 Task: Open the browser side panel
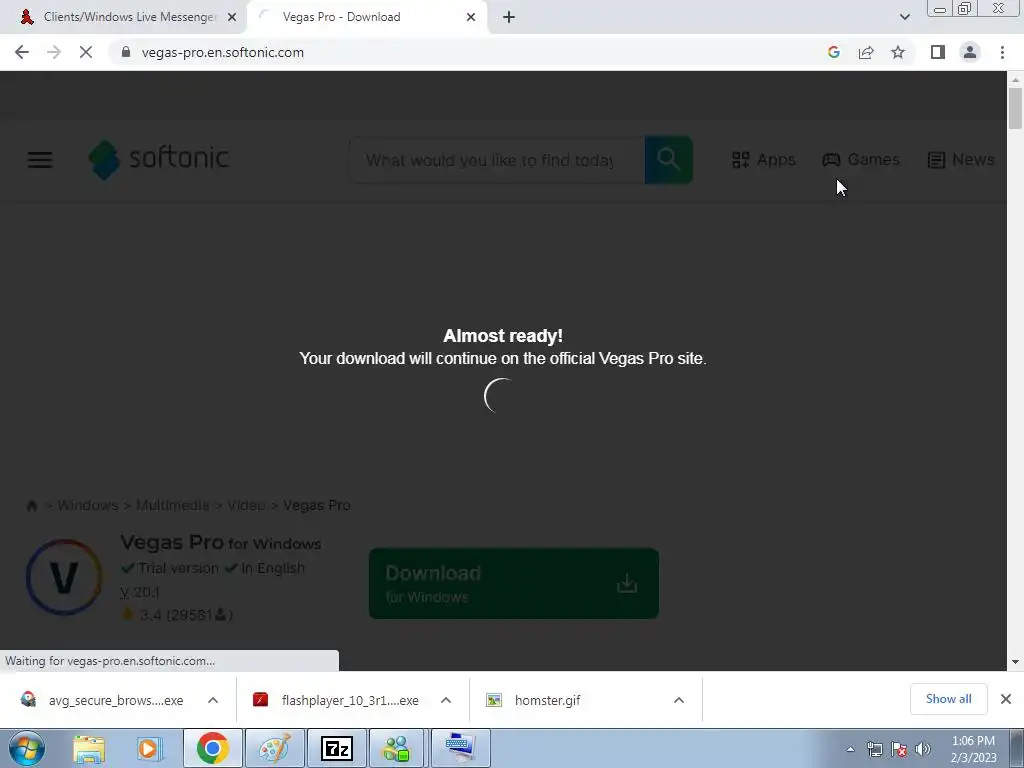click(938, 52)
